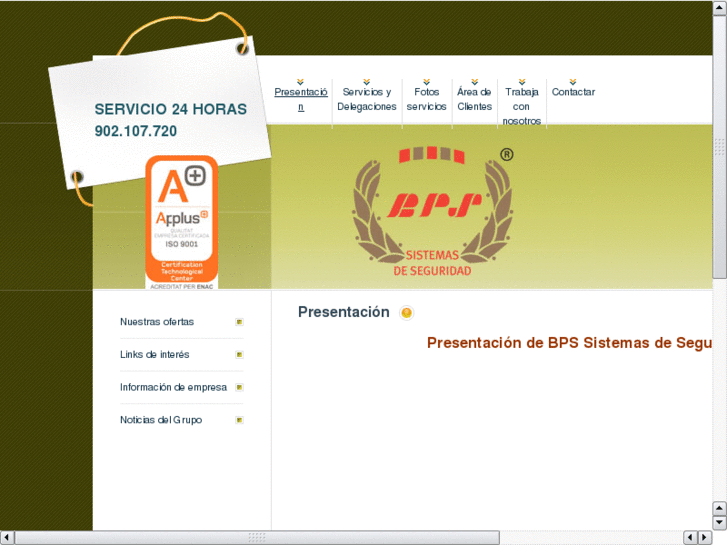Image resolution: width=727 pixels, height=545 pixels.
Task: Click square bullet icon beside Información de empresa
Action: [239, 387]
